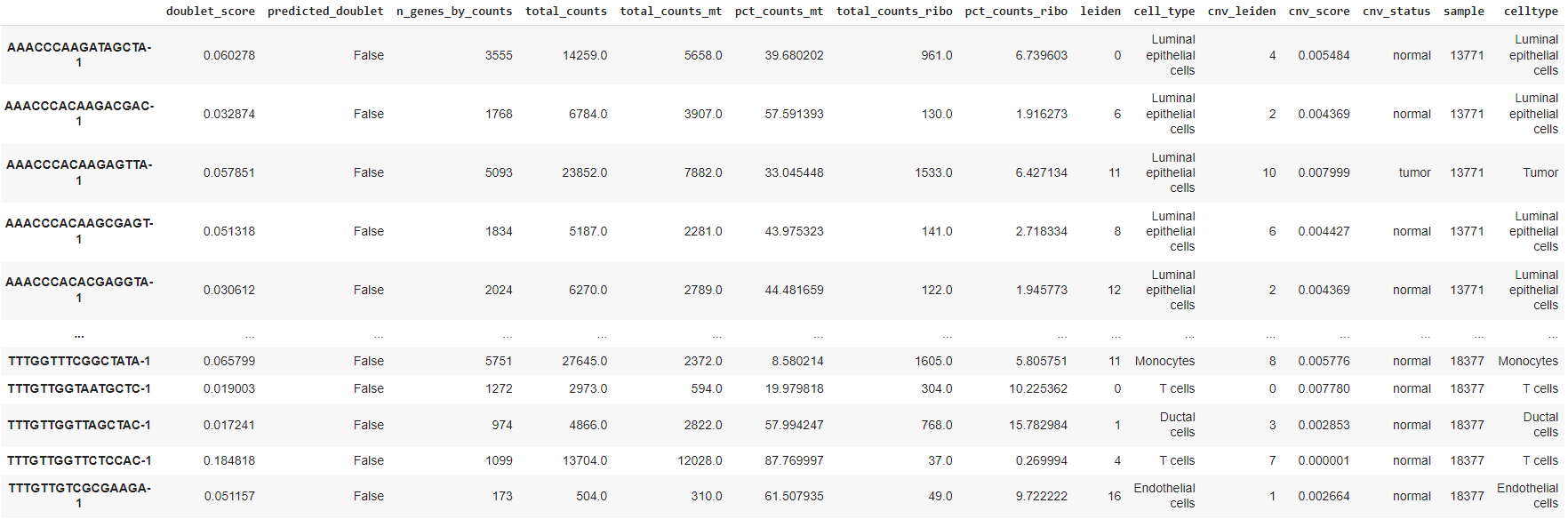Click the cnv_status column header
Image resolution: width=1568 pixels, height=519 pixels.
pos(1396,12)
